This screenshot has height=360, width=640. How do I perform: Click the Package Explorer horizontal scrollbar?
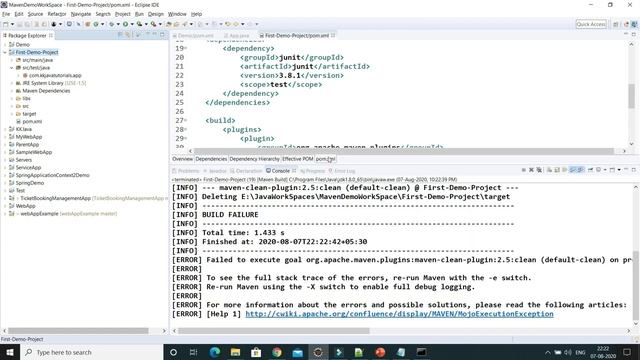tap(78, 331)
